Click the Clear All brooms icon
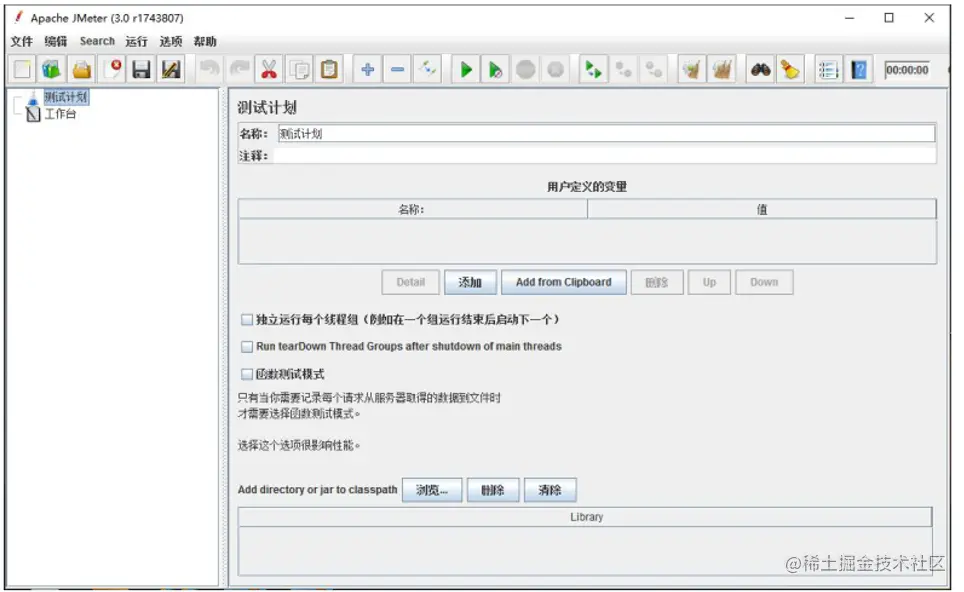964x592 pixels. click(x=722, y=69)
